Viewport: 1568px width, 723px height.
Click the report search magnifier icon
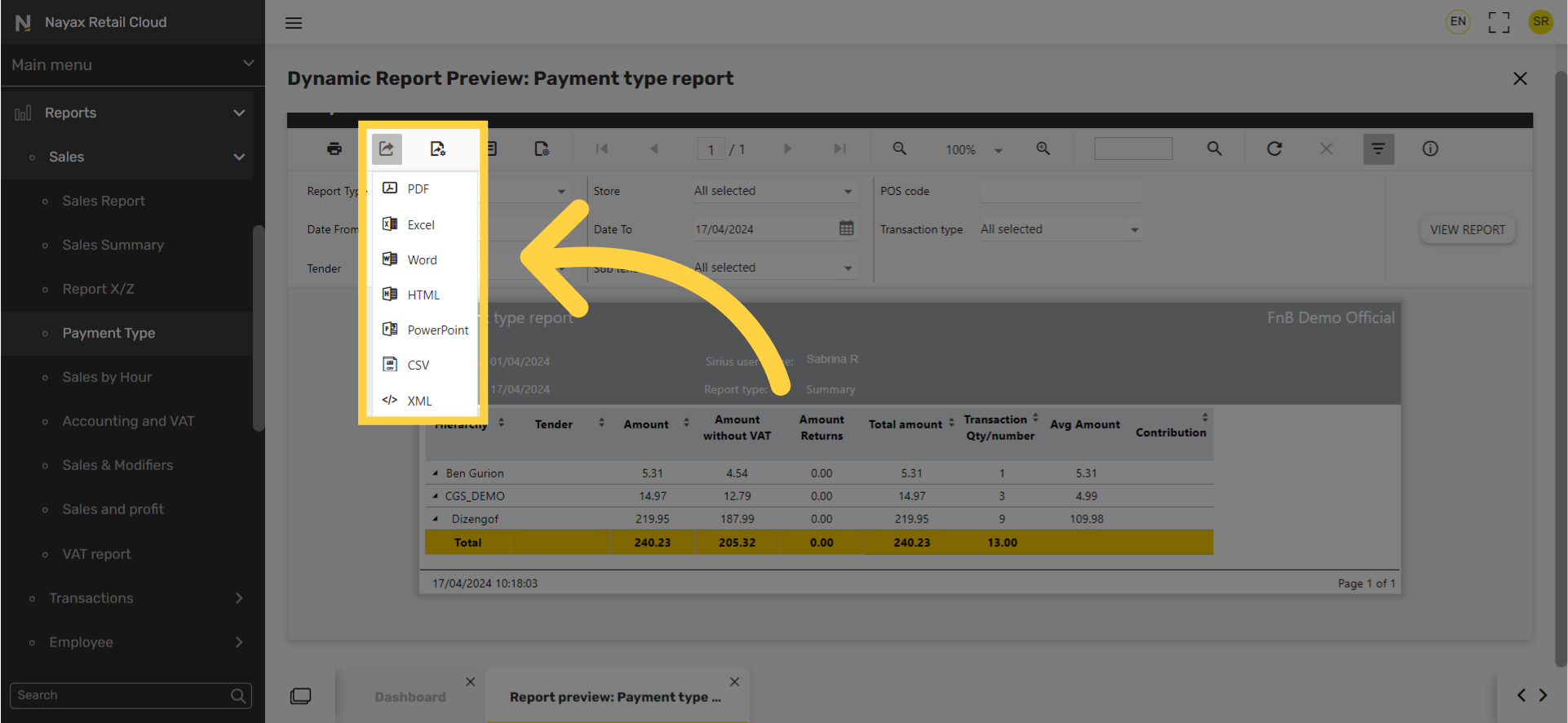coord(1215,149)
